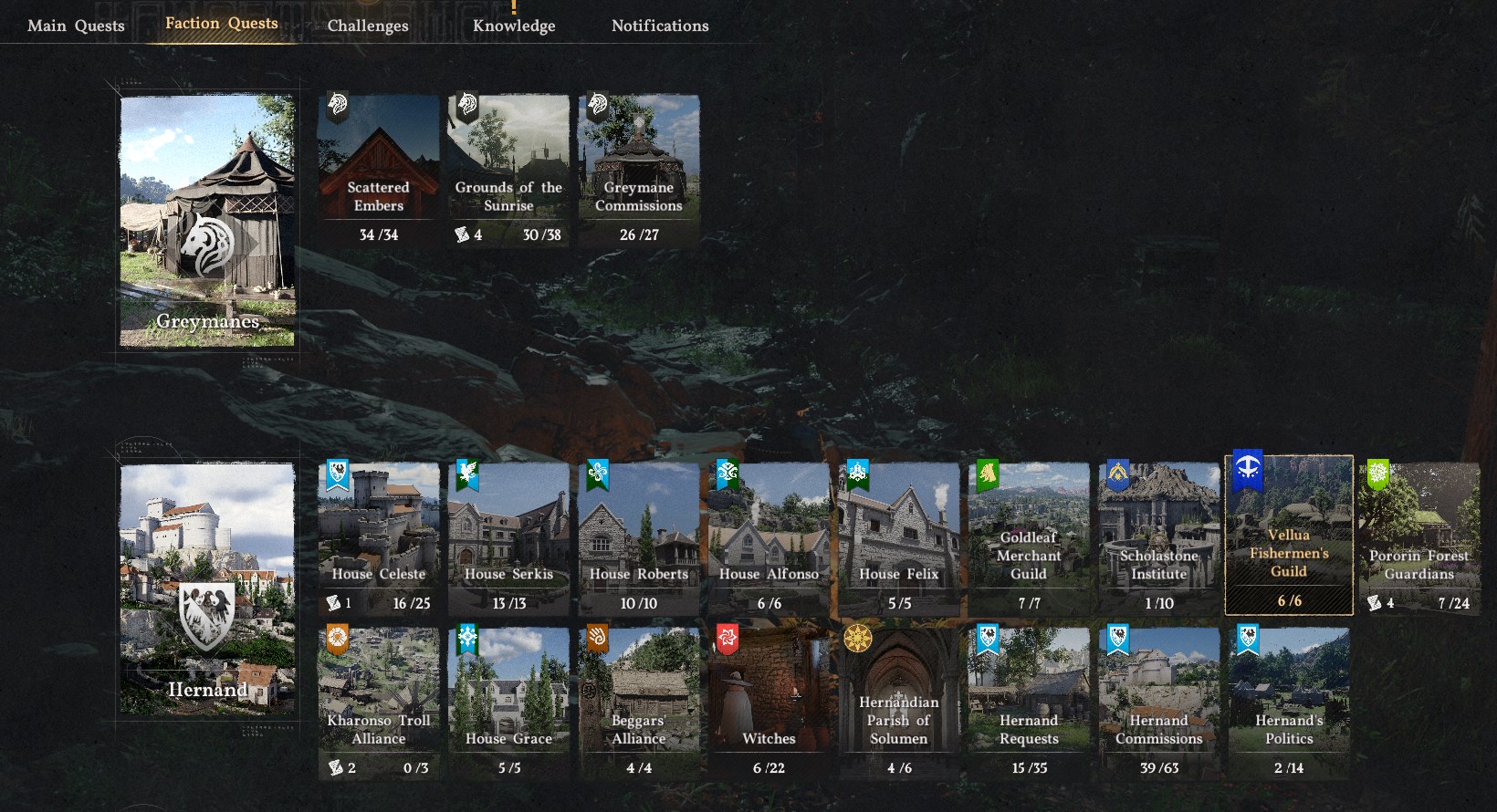The width and height of the screenshot is (1497, 812).
Task: Click the Goldleaf Merchant Guild banner icon
Action: pyautogui.click(x=988, y=474)
